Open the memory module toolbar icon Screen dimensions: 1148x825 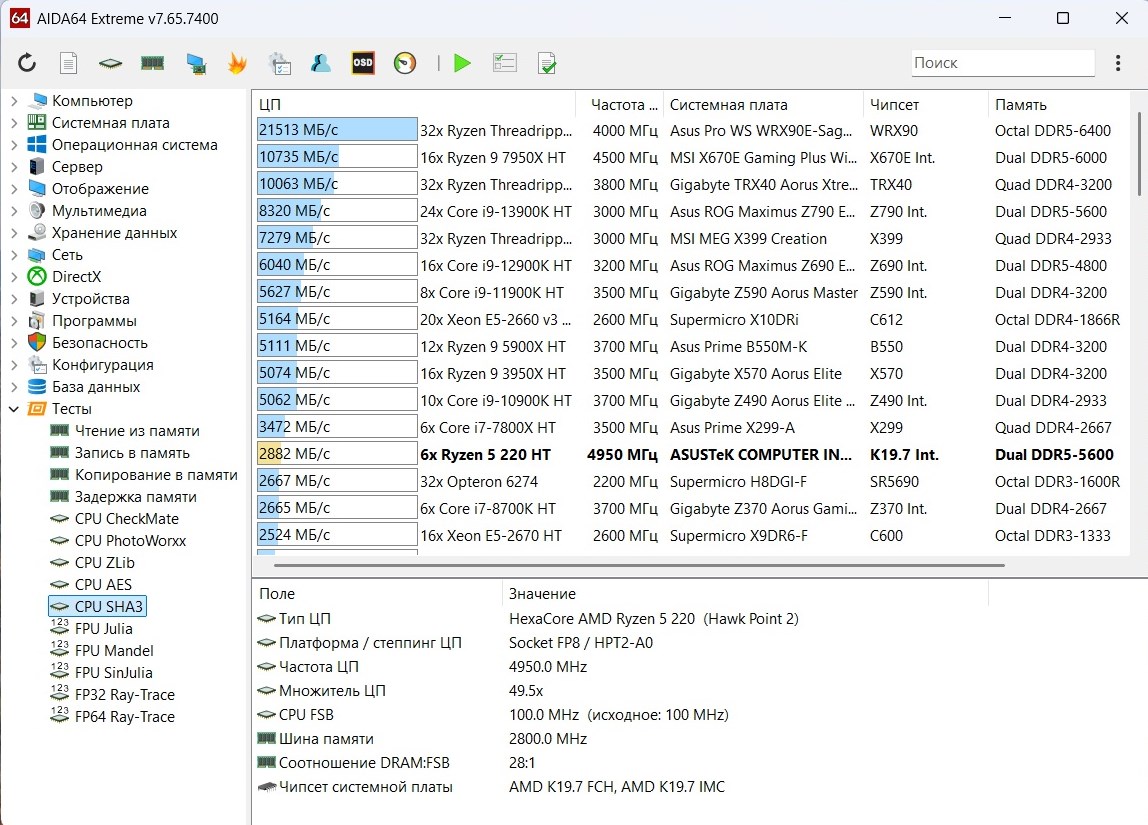click(x=152, y=63)
